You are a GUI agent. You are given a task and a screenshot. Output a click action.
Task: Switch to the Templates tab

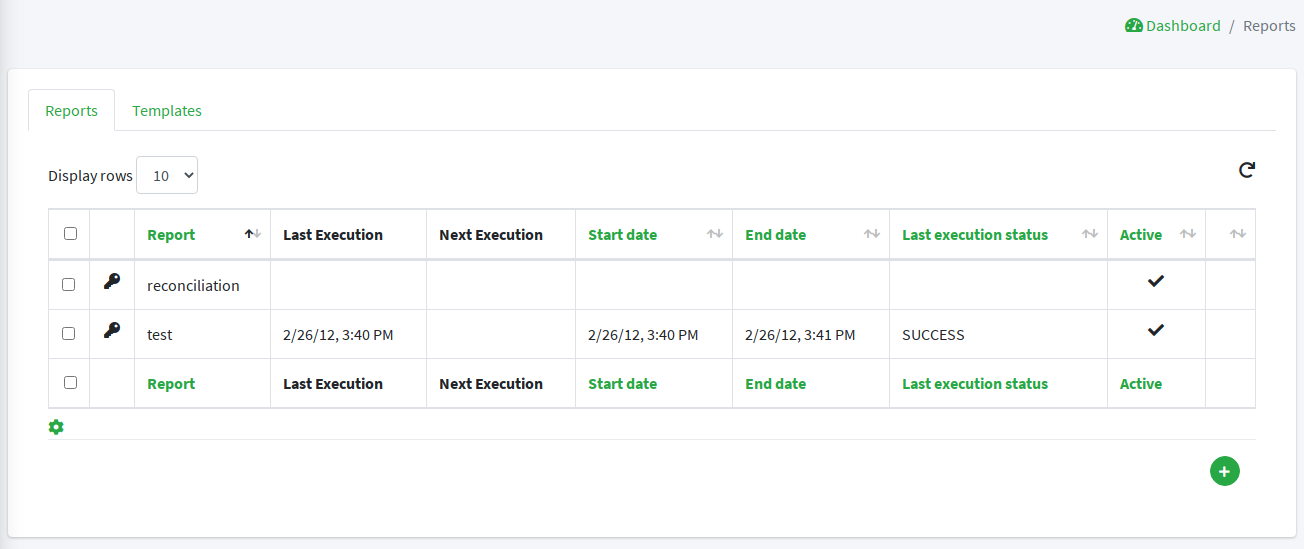(x=167, y=111)
